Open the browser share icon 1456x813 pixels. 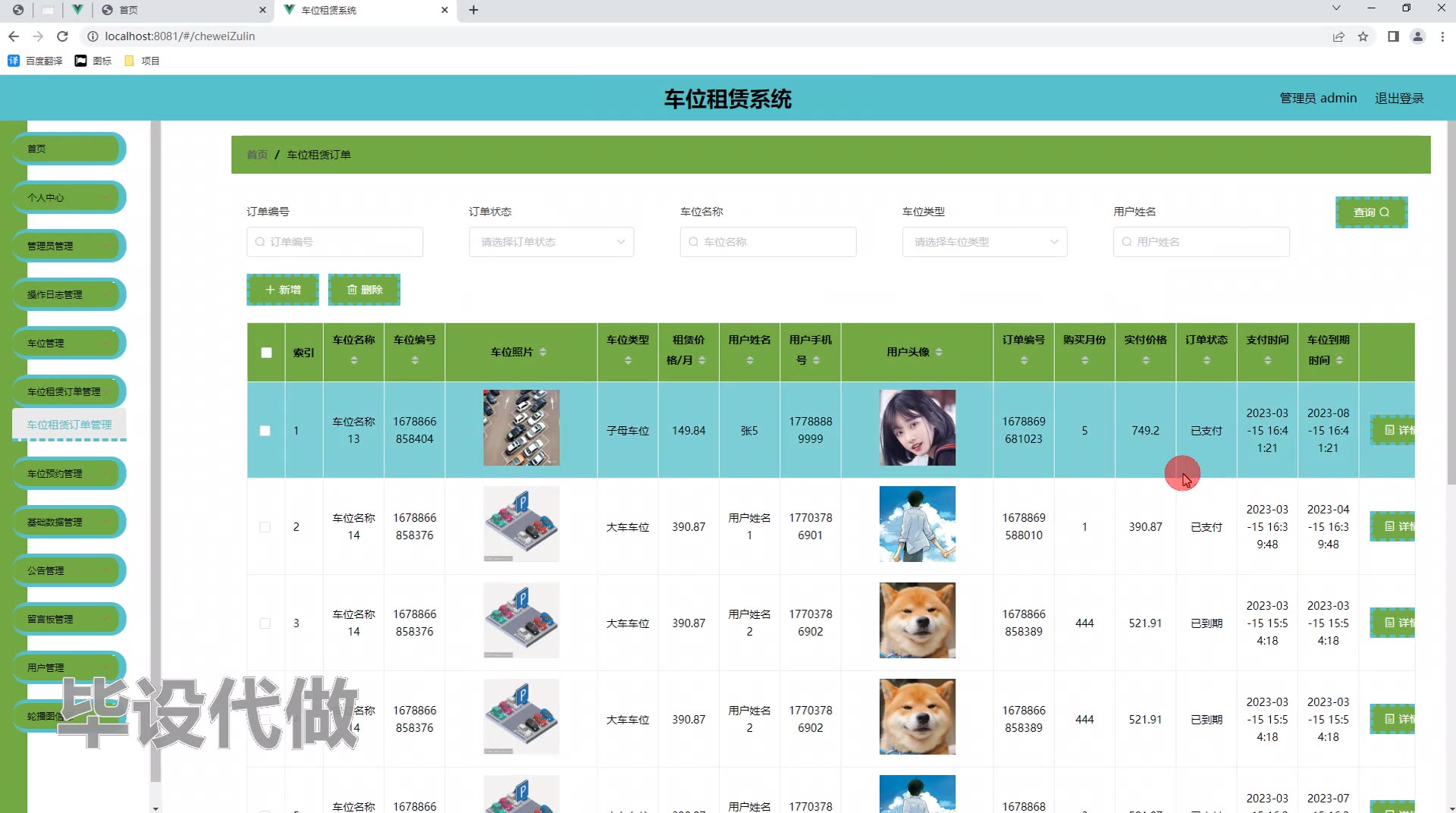click(1338, 36)
